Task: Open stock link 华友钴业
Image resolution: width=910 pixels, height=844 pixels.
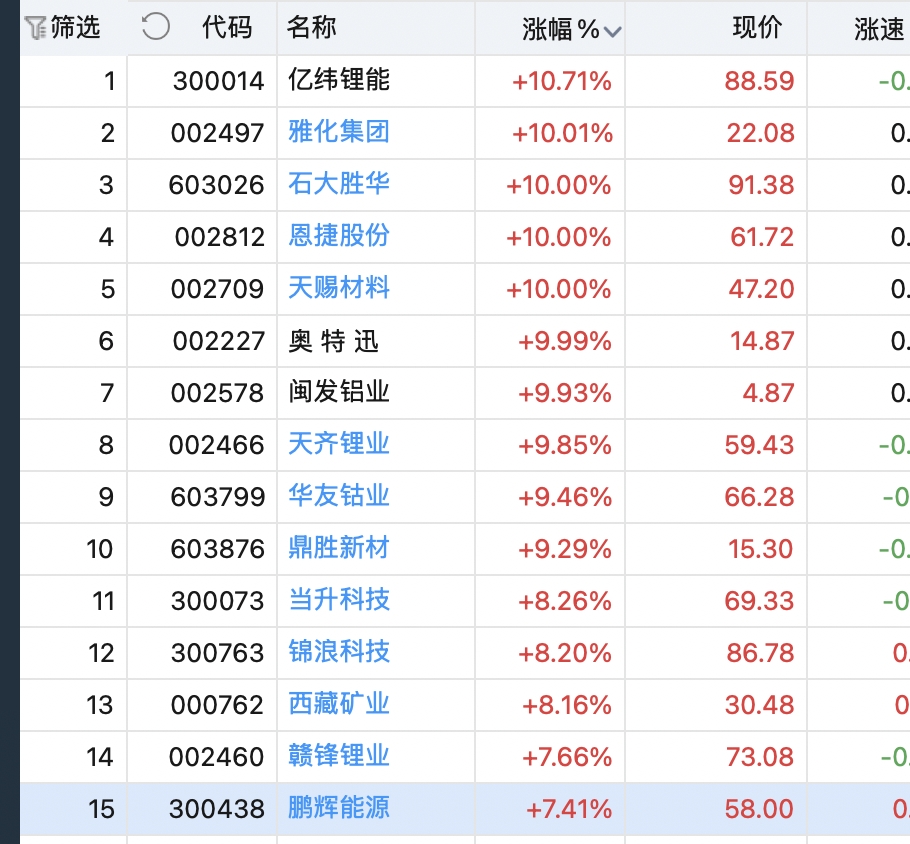Action: [339, 496]
